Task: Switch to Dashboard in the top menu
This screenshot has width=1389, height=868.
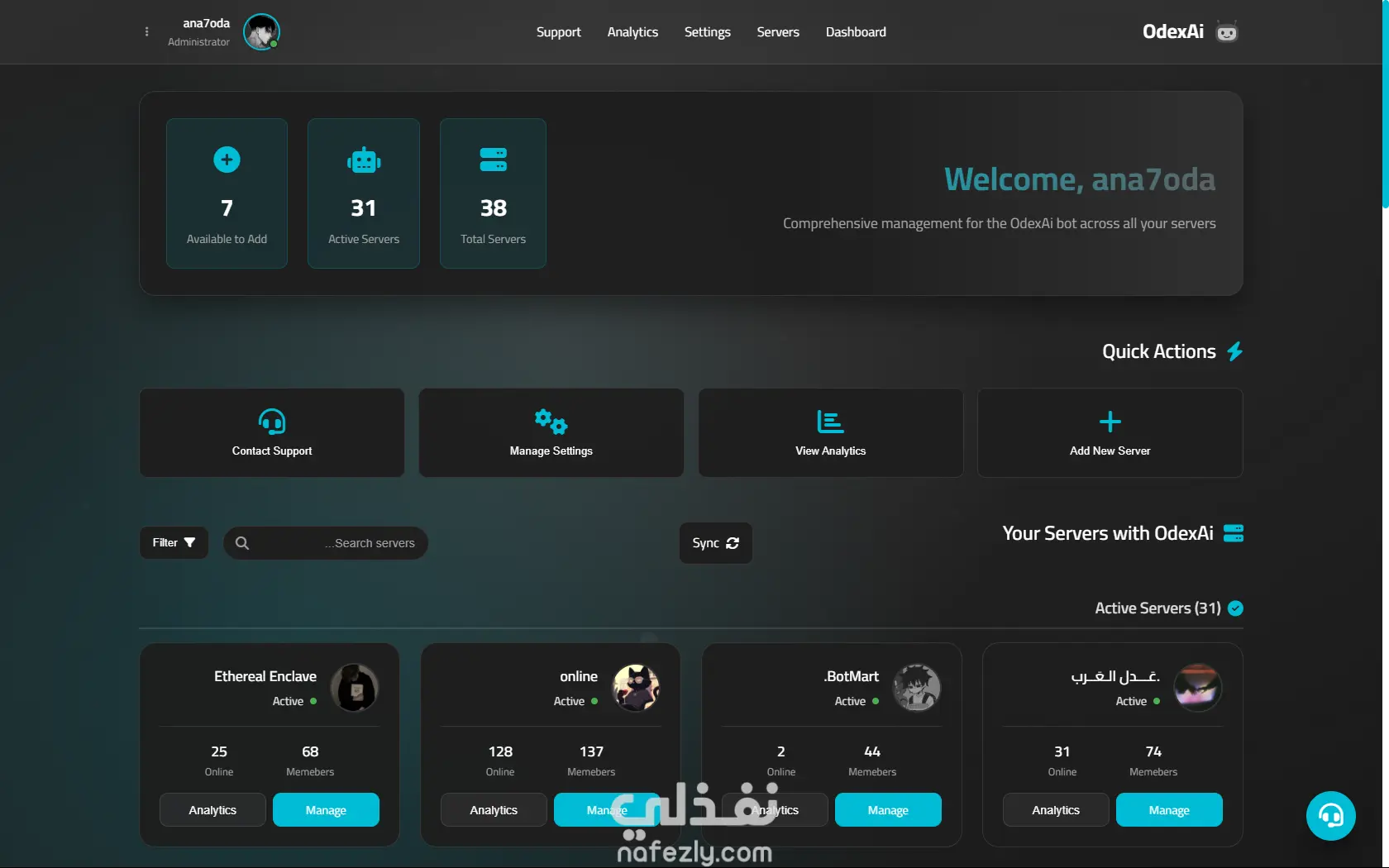Action: click(856, 32)
